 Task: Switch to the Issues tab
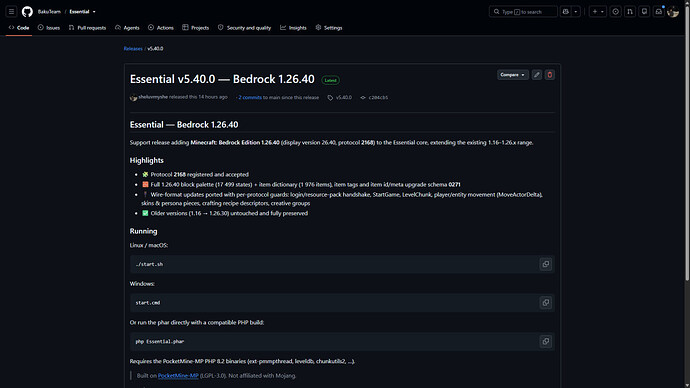point(49,28)
